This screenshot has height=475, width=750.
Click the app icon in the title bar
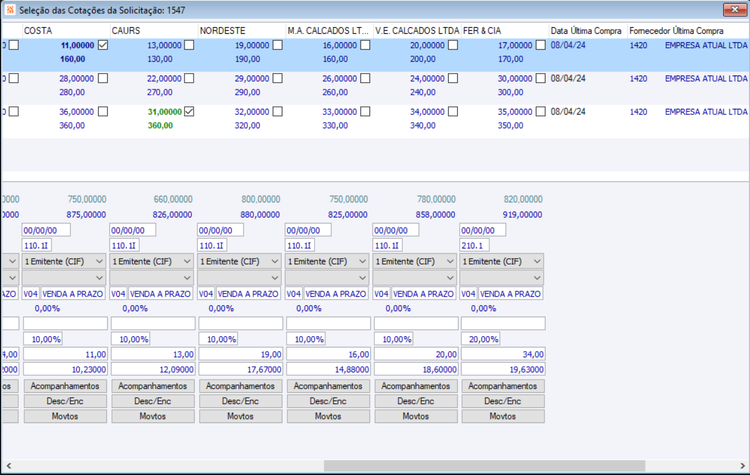[10, 10]
